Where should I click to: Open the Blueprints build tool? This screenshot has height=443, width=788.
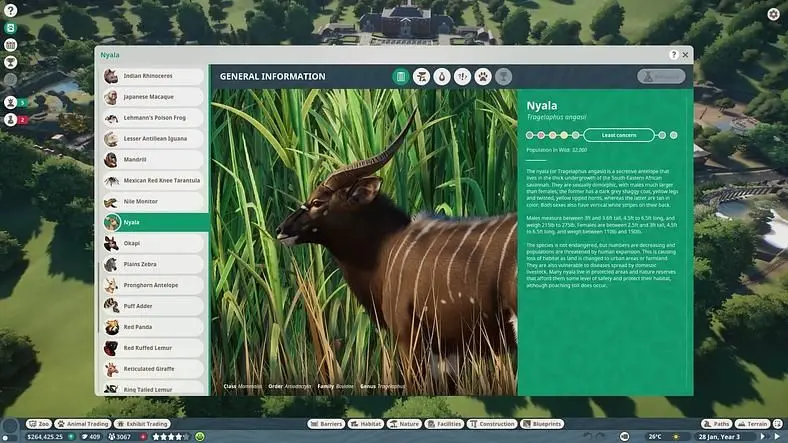542,424
